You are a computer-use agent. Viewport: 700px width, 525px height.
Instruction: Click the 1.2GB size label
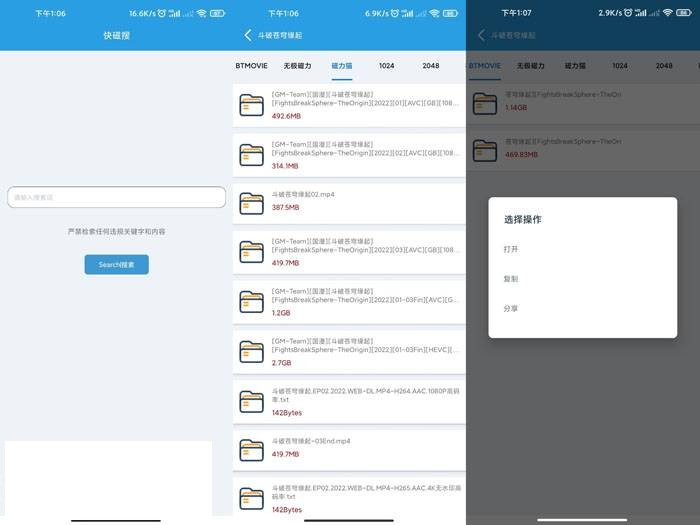click(281, 313)
